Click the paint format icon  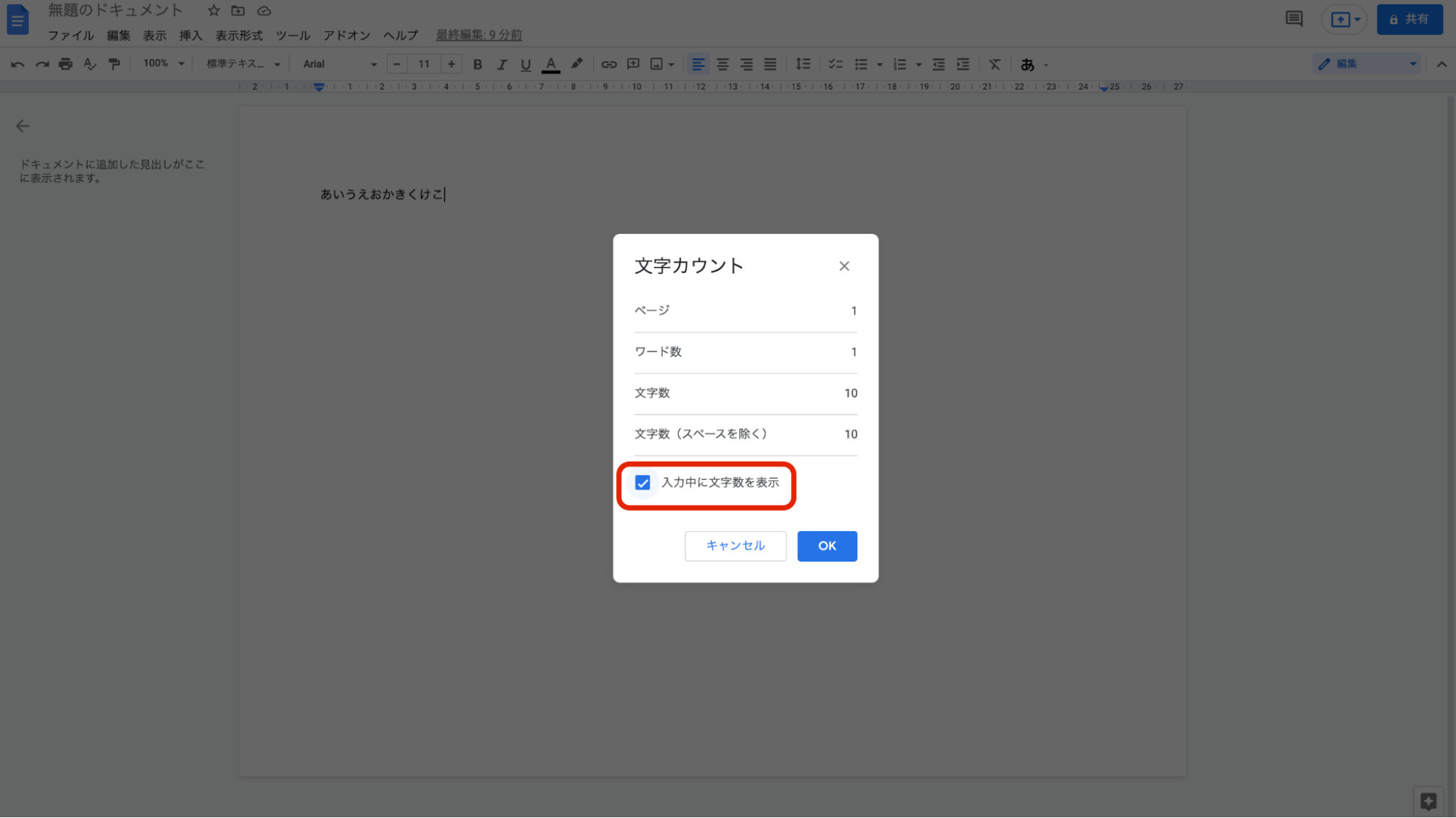[114, 64]
